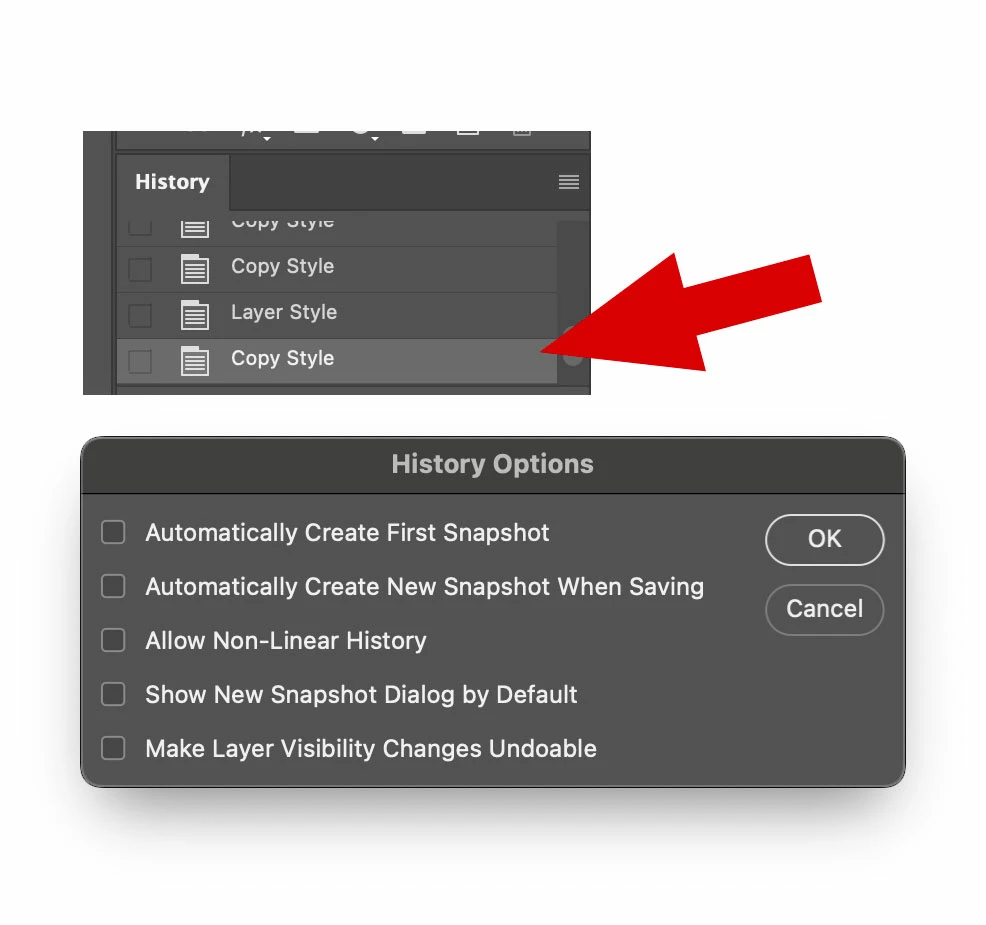986x925 pixels.
Task: Click the partially visible trash delete icon
Action: (522, 133)
